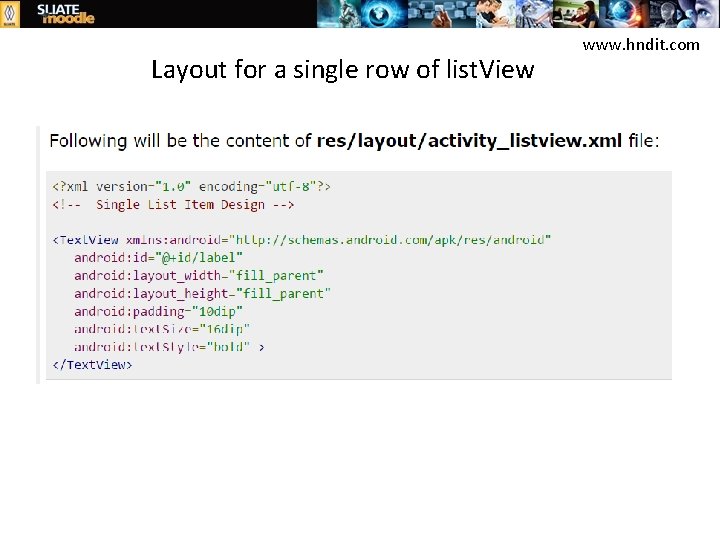This screenshot has width=720, height=540.
Task: Select the bold filename res/layout/activity_listview.xml
Action: pyautogui.click(x=469, y=141)
